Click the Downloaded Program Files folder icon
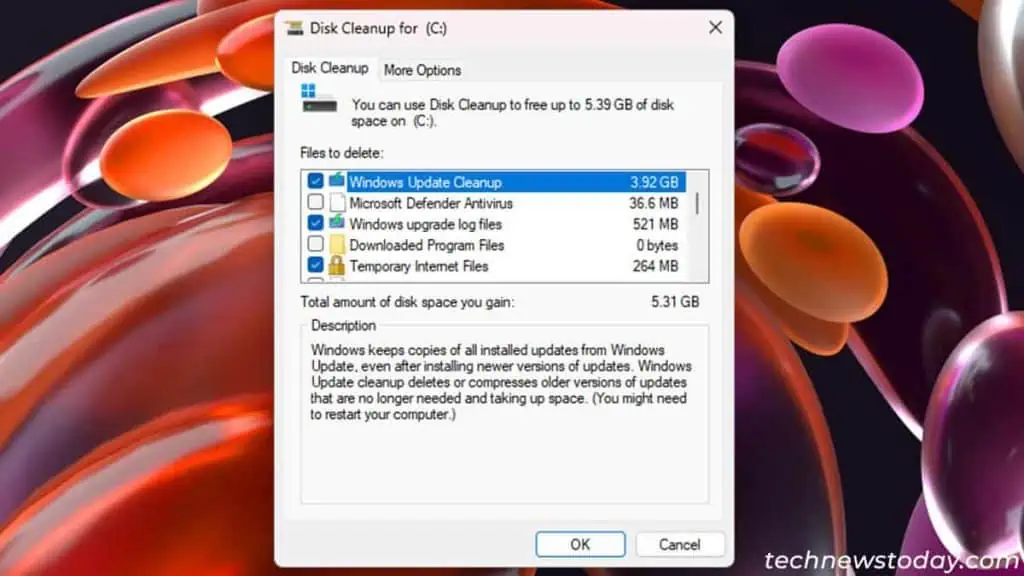Image resolution: width=1024 pixels, height=576 pixels. pyautogui.click(x=337, y=245)
